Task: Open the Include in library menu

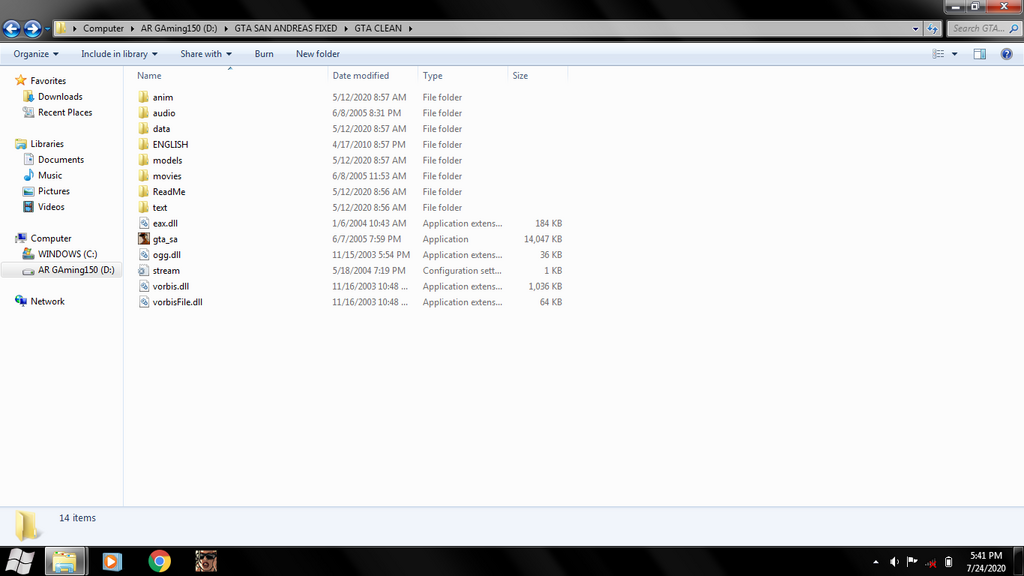Action: 119,54
